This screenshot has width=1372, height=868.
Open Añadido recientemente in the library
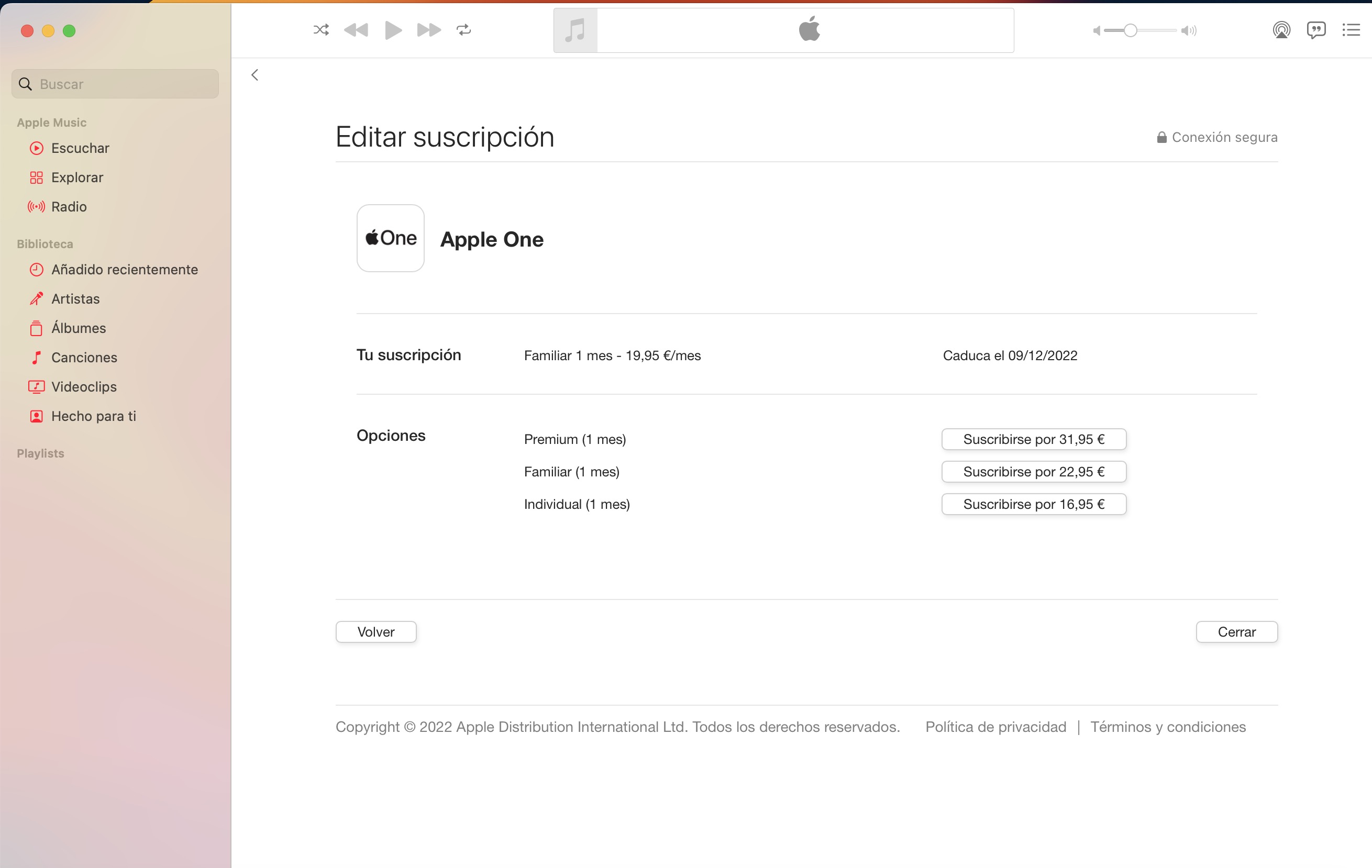coord(124,270)
